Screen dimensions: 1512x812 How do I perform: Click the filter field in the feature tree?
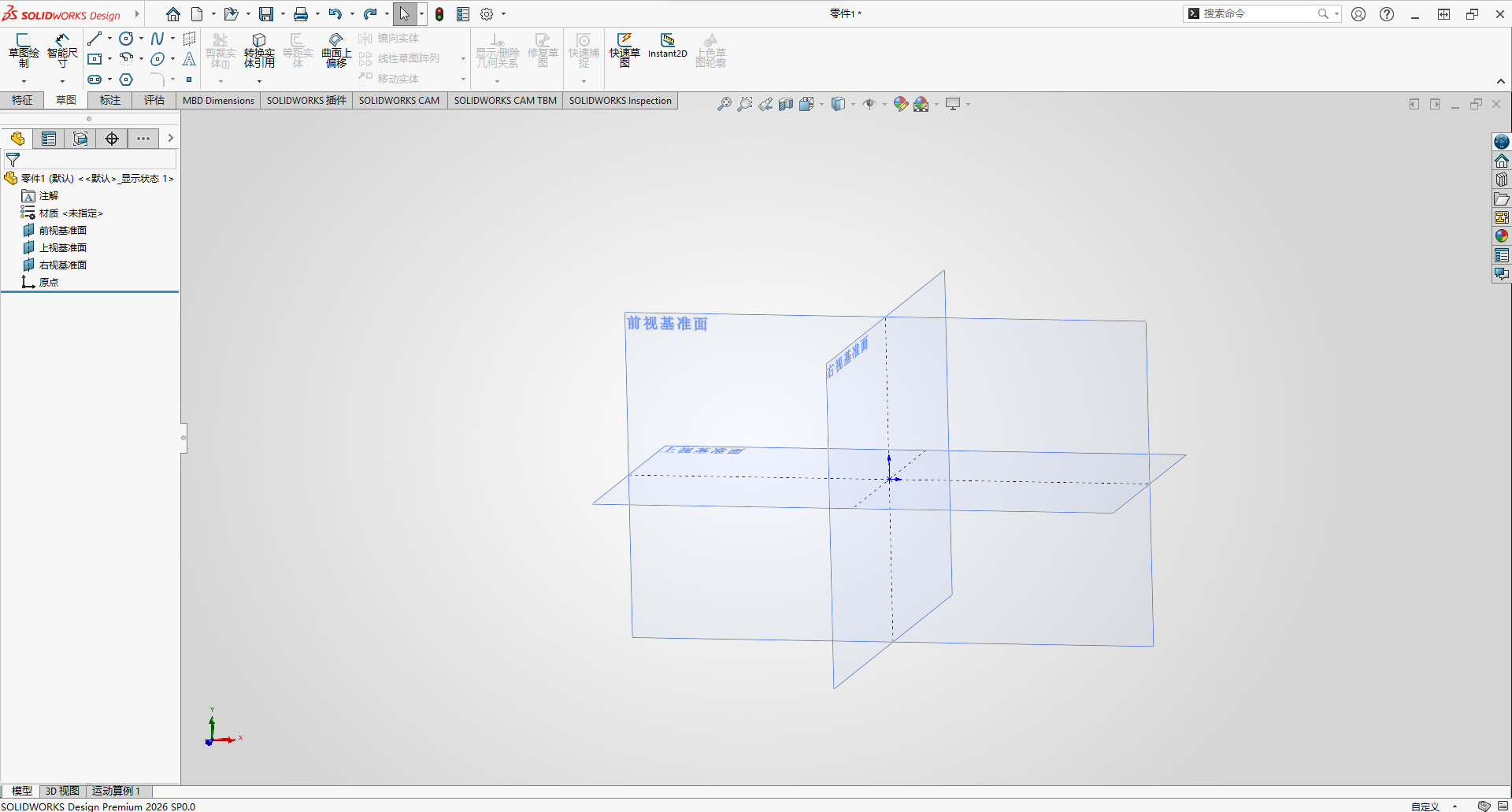[90, 160]
